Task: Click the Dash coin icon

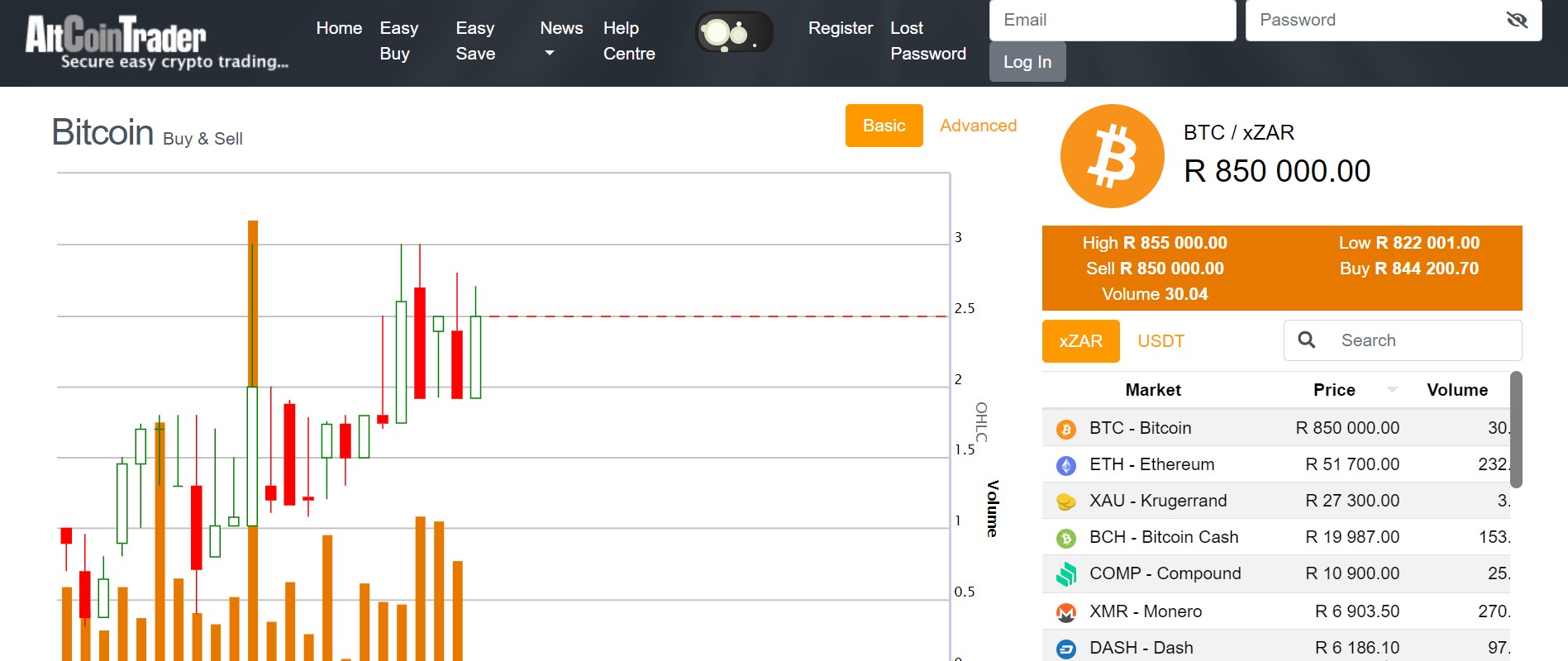Action: click(1066, 649)
